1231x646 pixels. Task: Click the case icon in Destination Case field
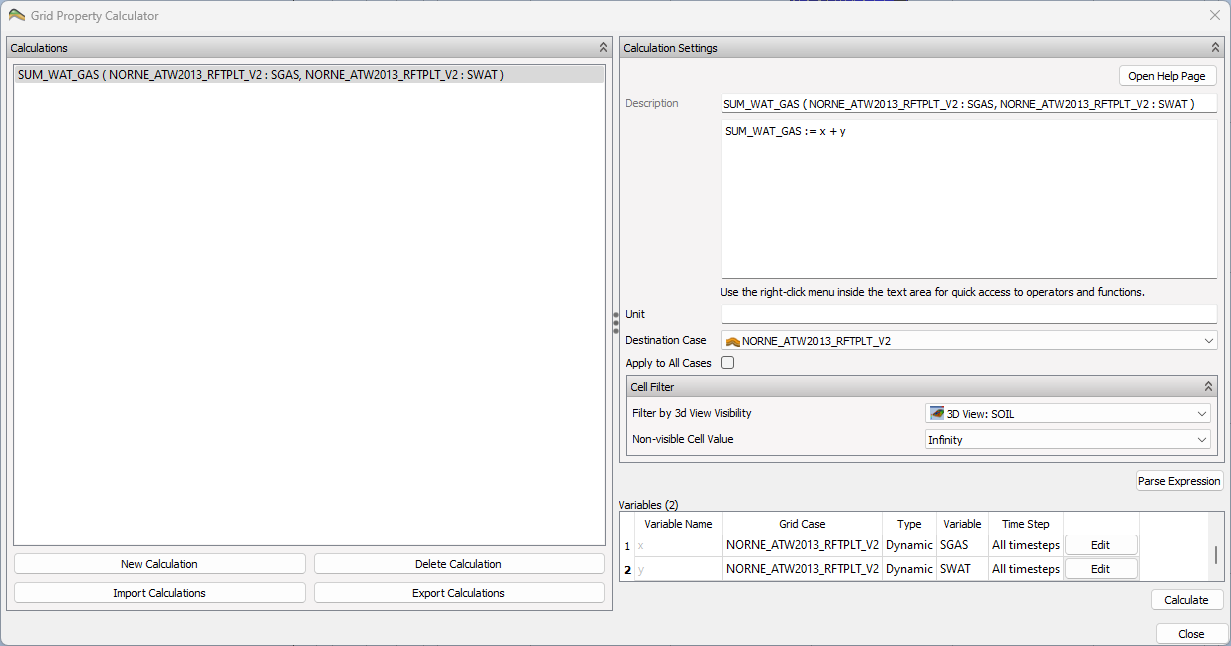point(732,341)
